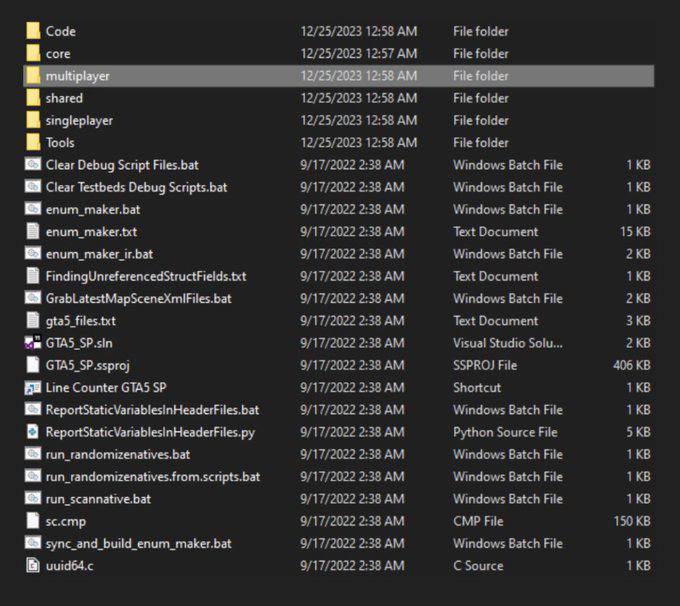Select the core folder name
The width and height of the screenshot is (680, 606).
tap(58, 54)
